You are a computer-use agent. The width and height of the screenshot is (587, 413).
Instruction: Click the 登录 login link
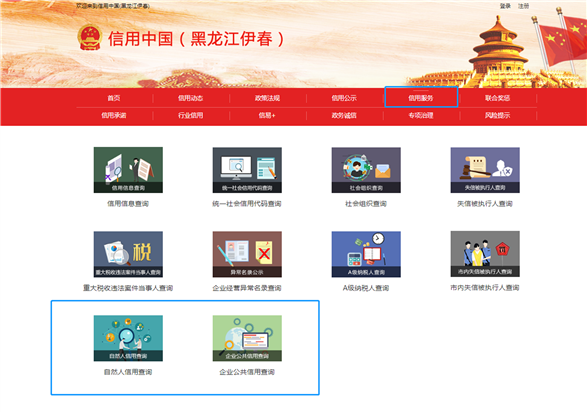tap(505, 6)
